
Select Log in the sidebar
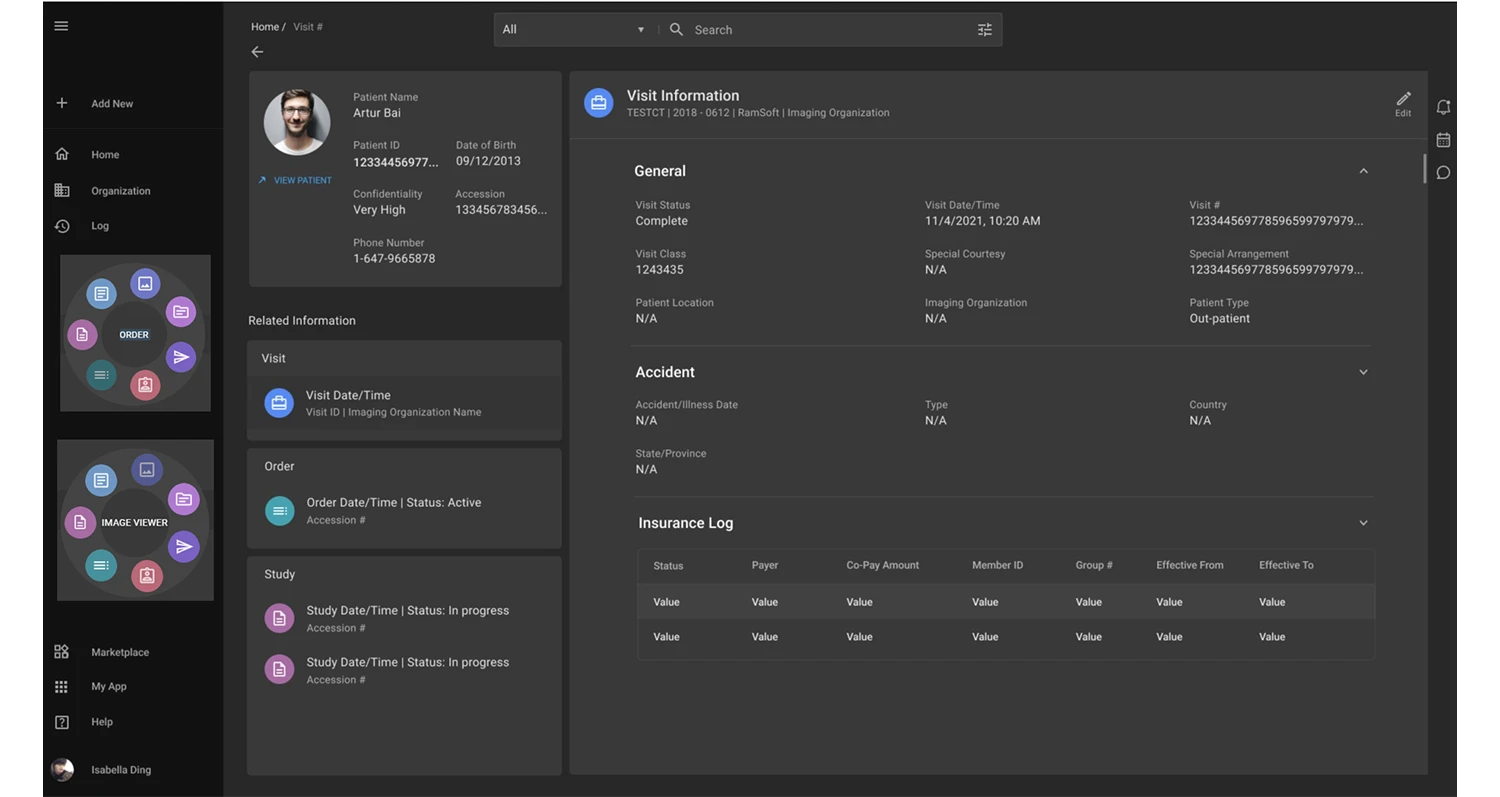click(x=100, y=226)
